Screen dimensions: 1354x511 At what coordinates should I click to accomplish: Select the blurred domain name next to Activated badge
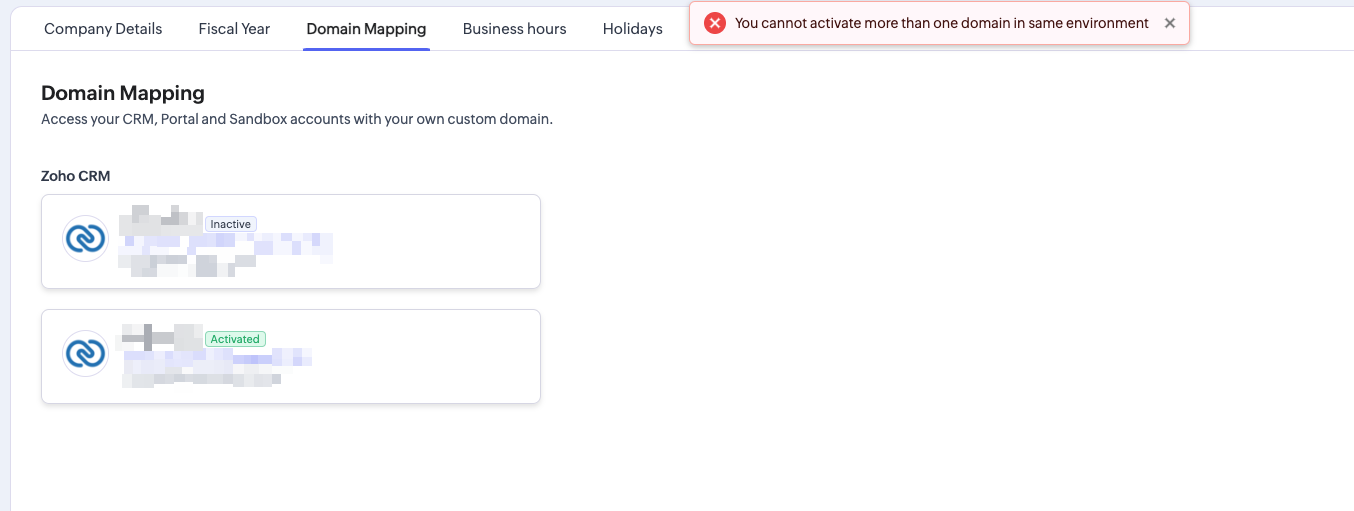(x=160, y=336)
